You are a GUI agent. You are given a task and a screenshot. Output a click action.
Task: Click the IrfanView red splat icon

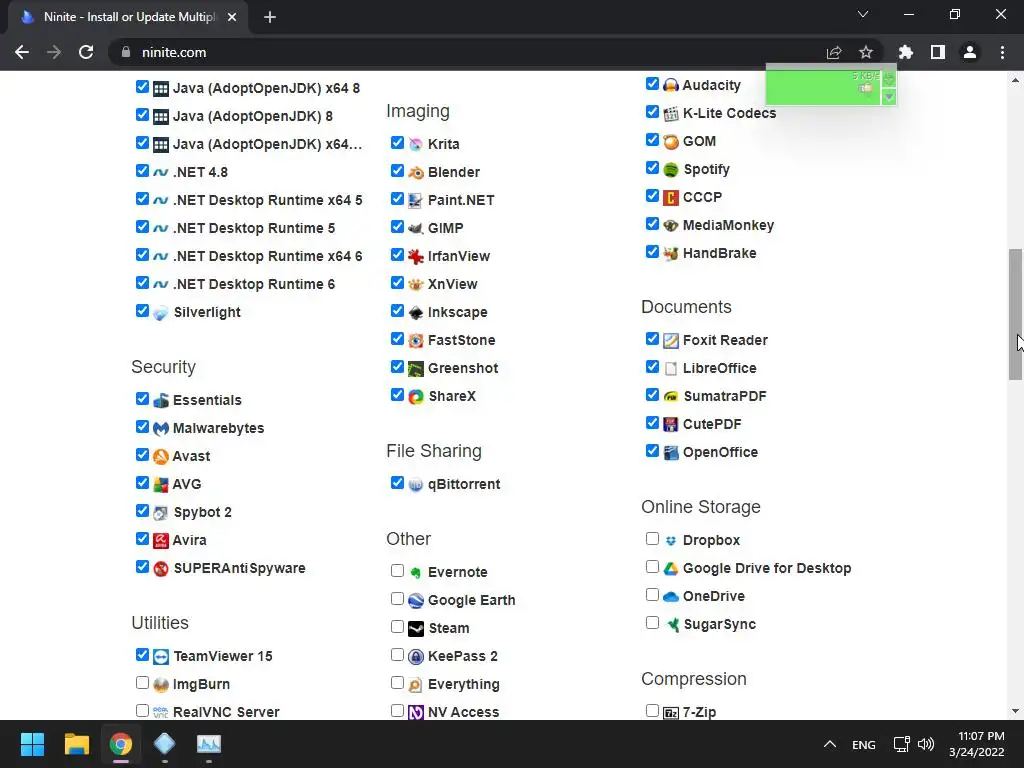(415, 257)
